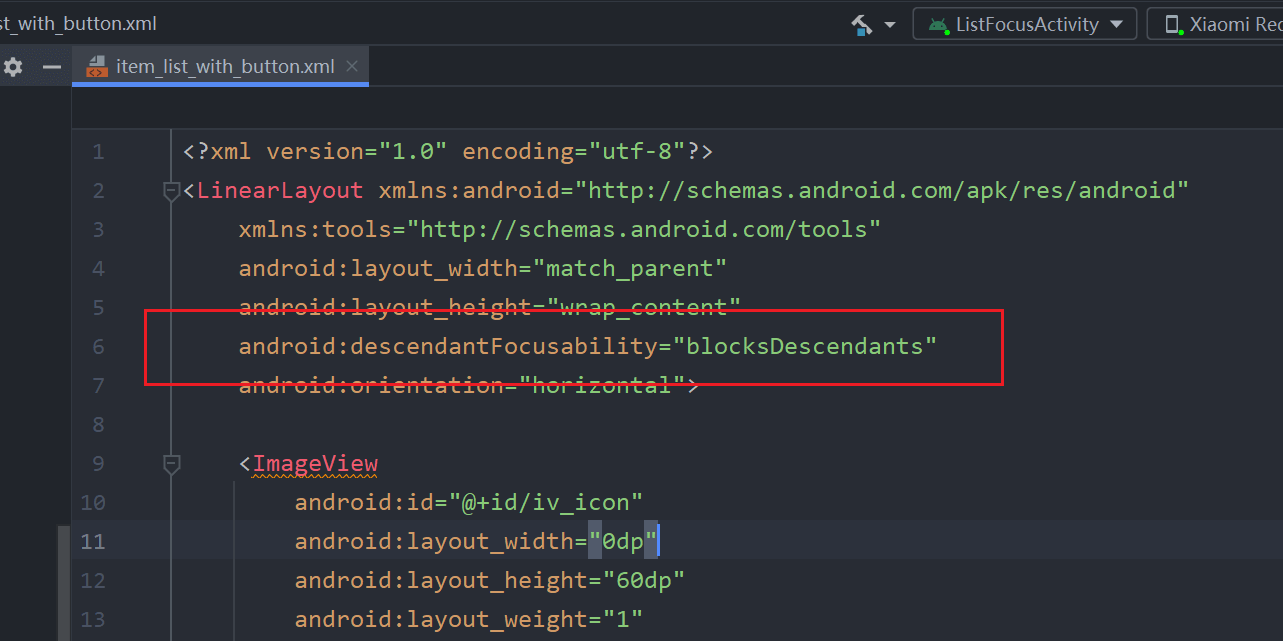
Task: Close the item_list_with_button.xml tab
Action: (352, 67)
